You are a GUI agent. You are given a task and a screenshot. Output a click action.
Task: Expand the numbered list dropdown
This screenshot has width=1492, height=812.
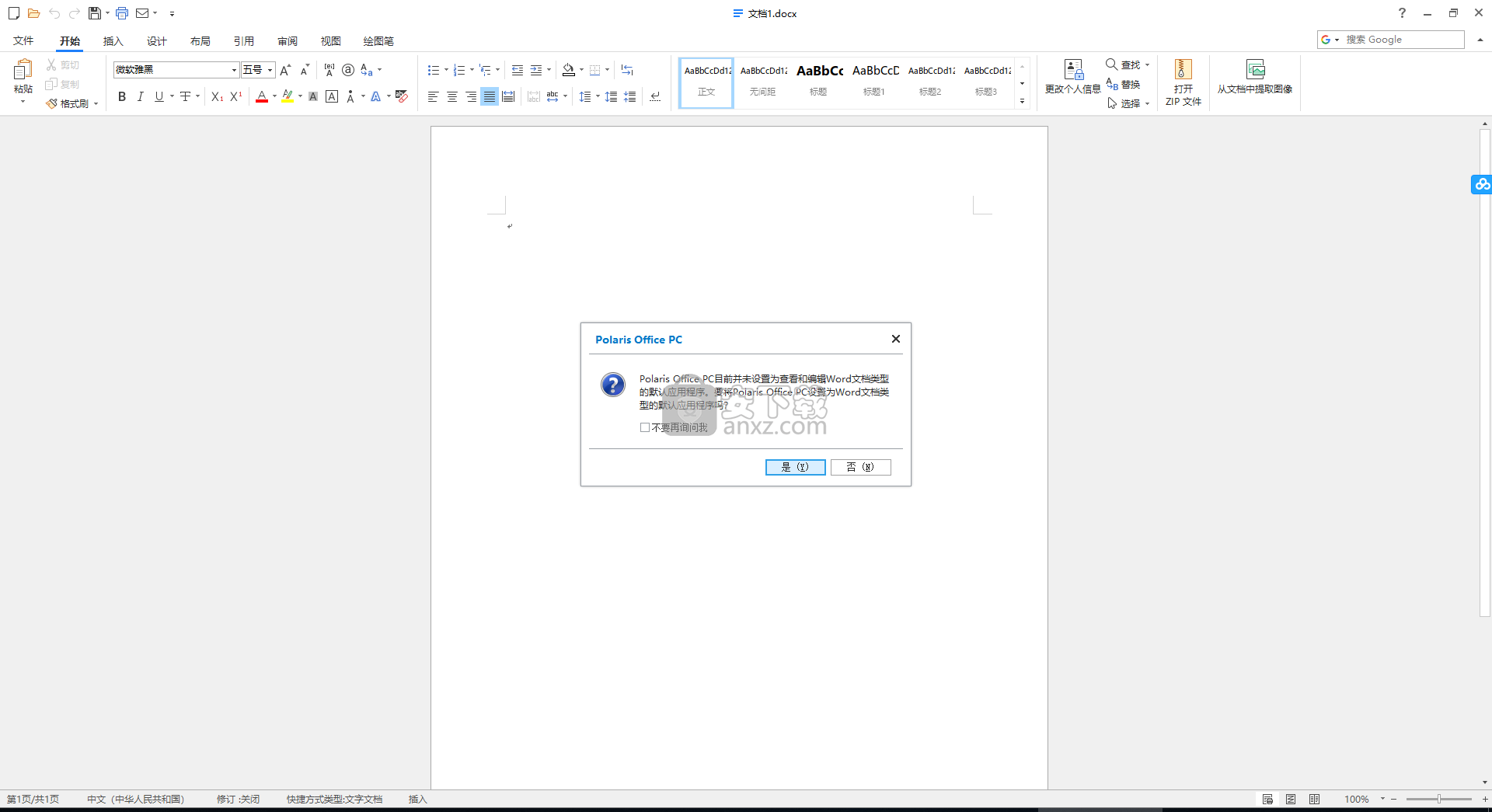[x=472, y=70]
